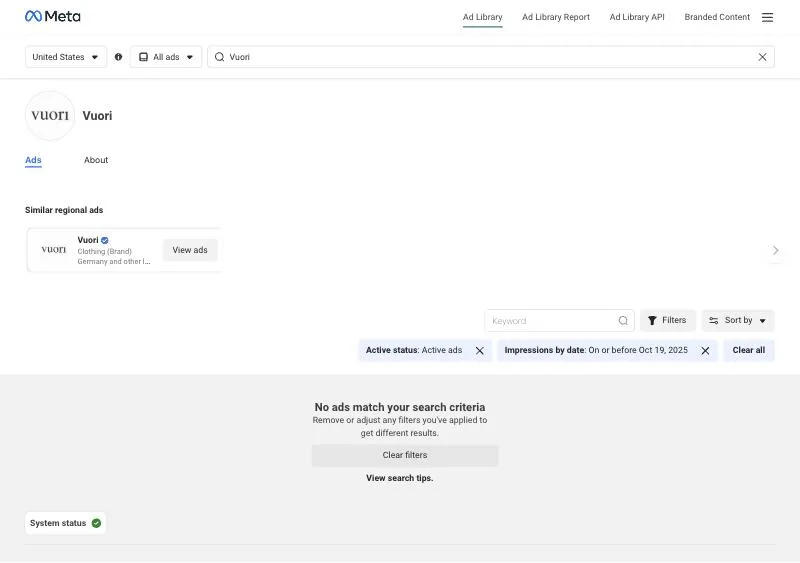Click the keyword search magnifier icon

click(x=623, y=321)
